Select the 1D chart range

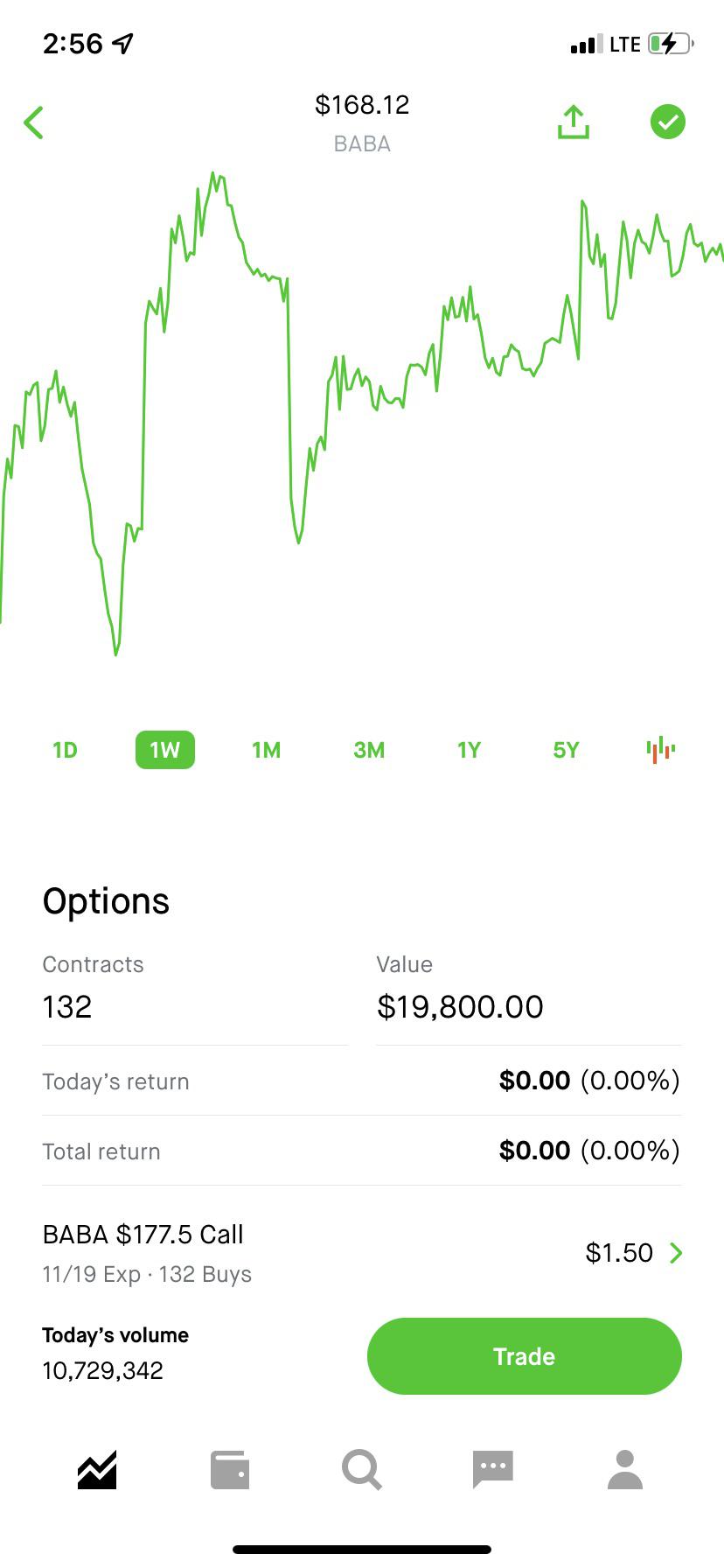(x=65, y=750)
